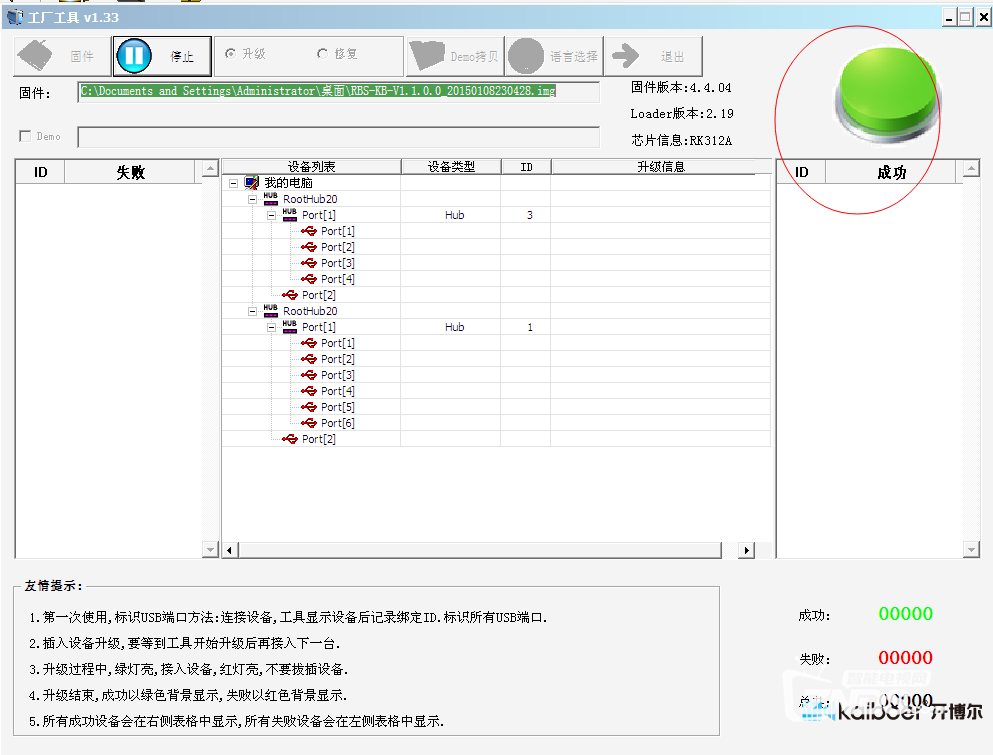The height and width of the screenshot is (755, 993).
Task: Enable the Demo checkbox
Action: pos(24,136)
